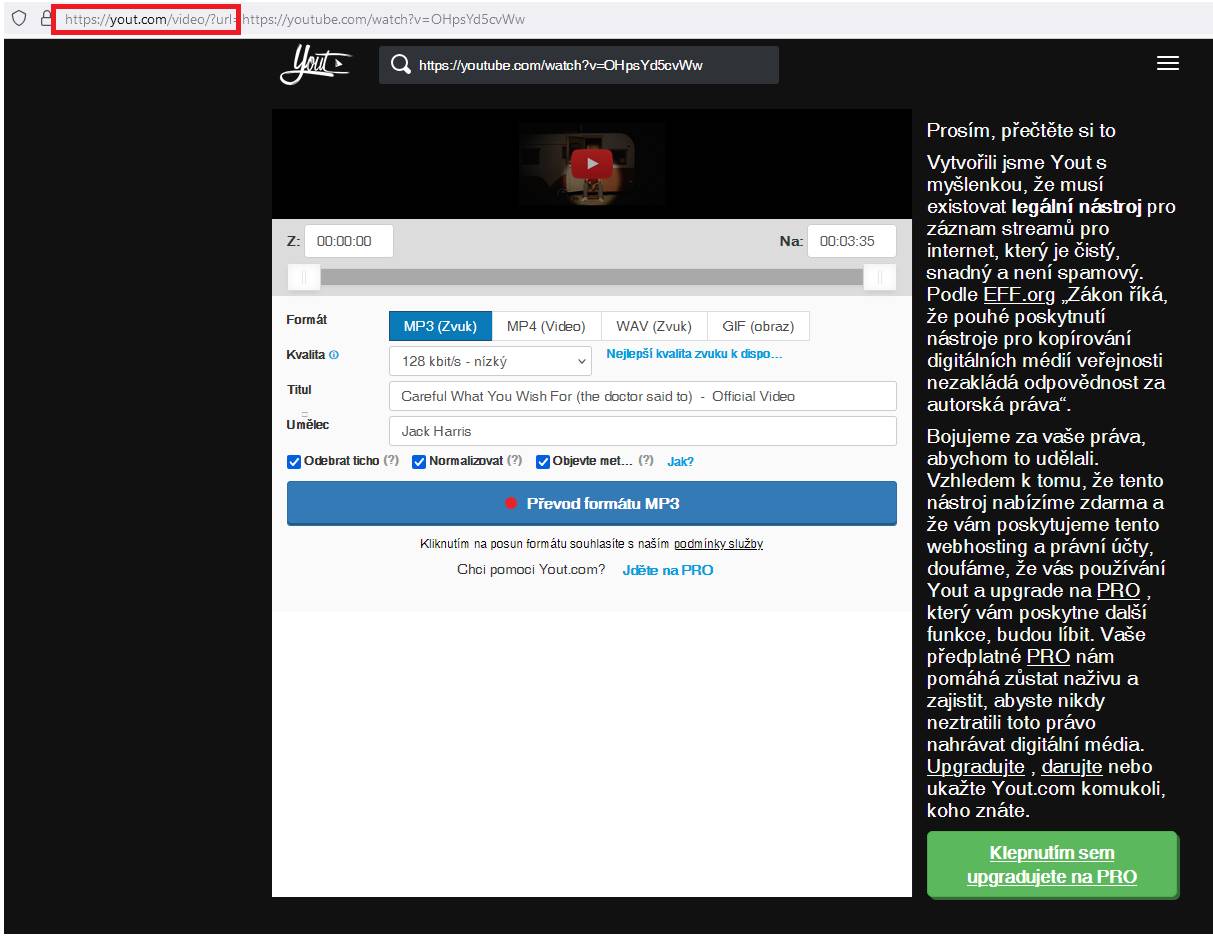Open the EFF.org link

click(1019, 294)
